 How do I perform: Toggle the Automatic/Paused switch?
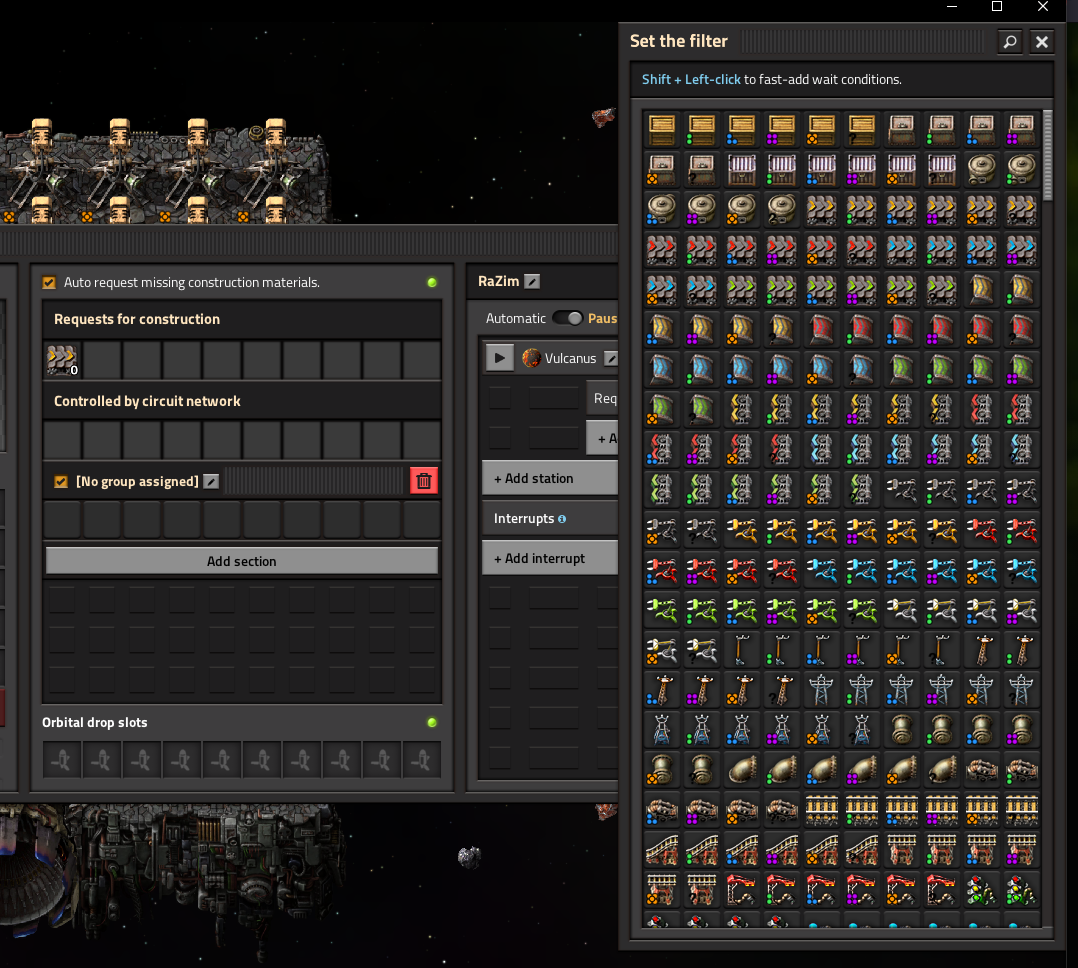[568, 318]
